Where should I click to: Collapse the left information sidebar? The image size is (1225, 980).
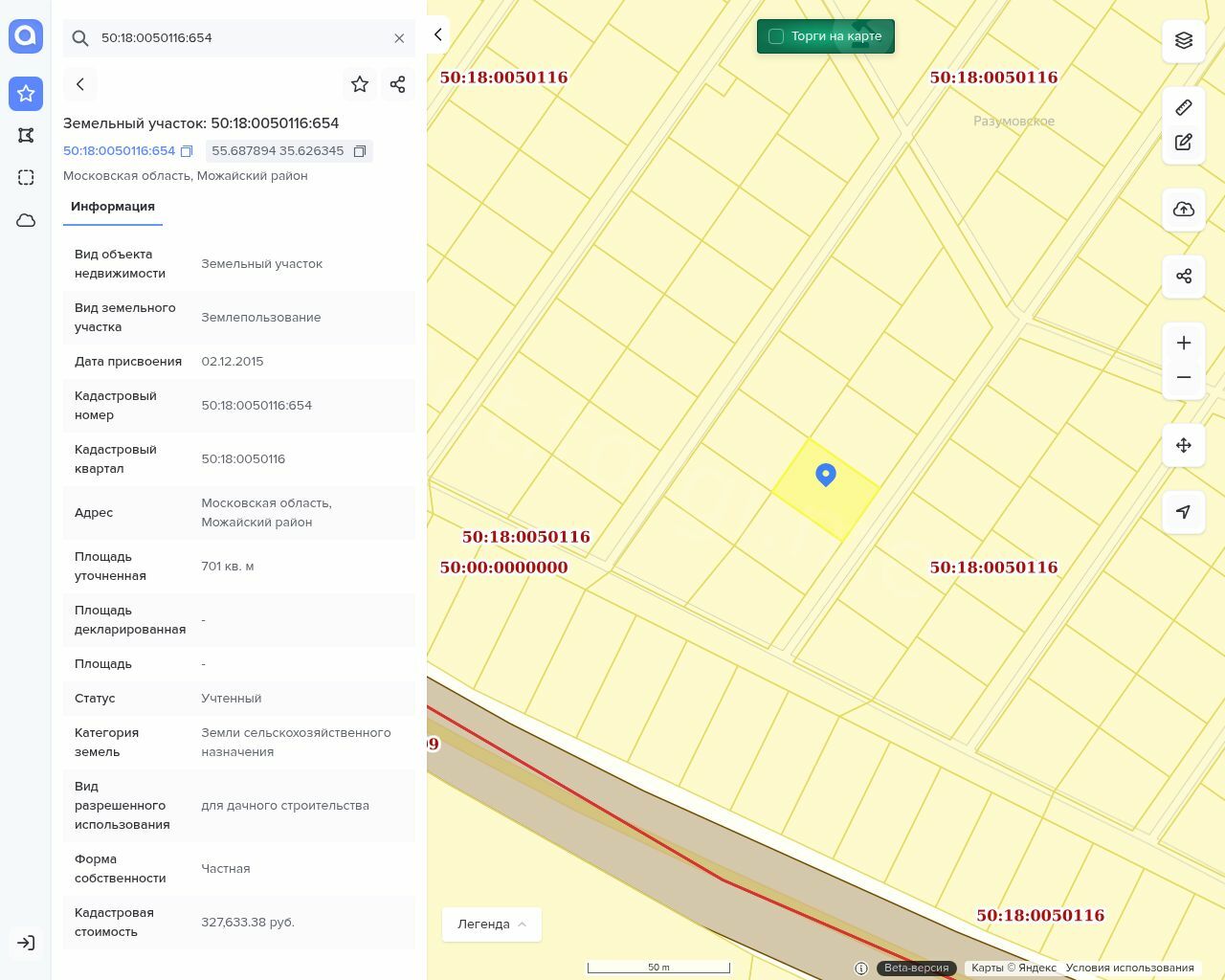(x=437, y=34)
